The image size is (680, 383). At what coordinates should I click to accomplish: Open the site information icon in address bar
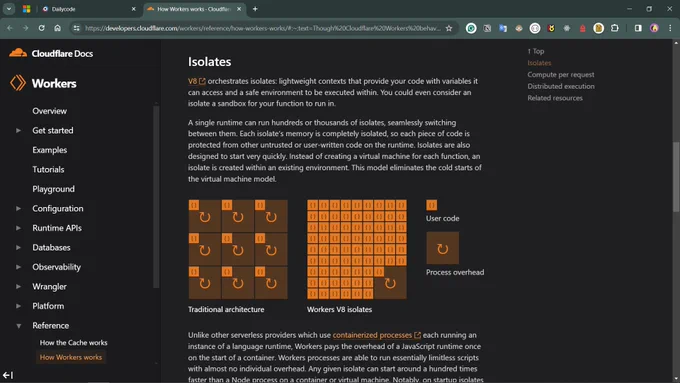pos(76,28)
